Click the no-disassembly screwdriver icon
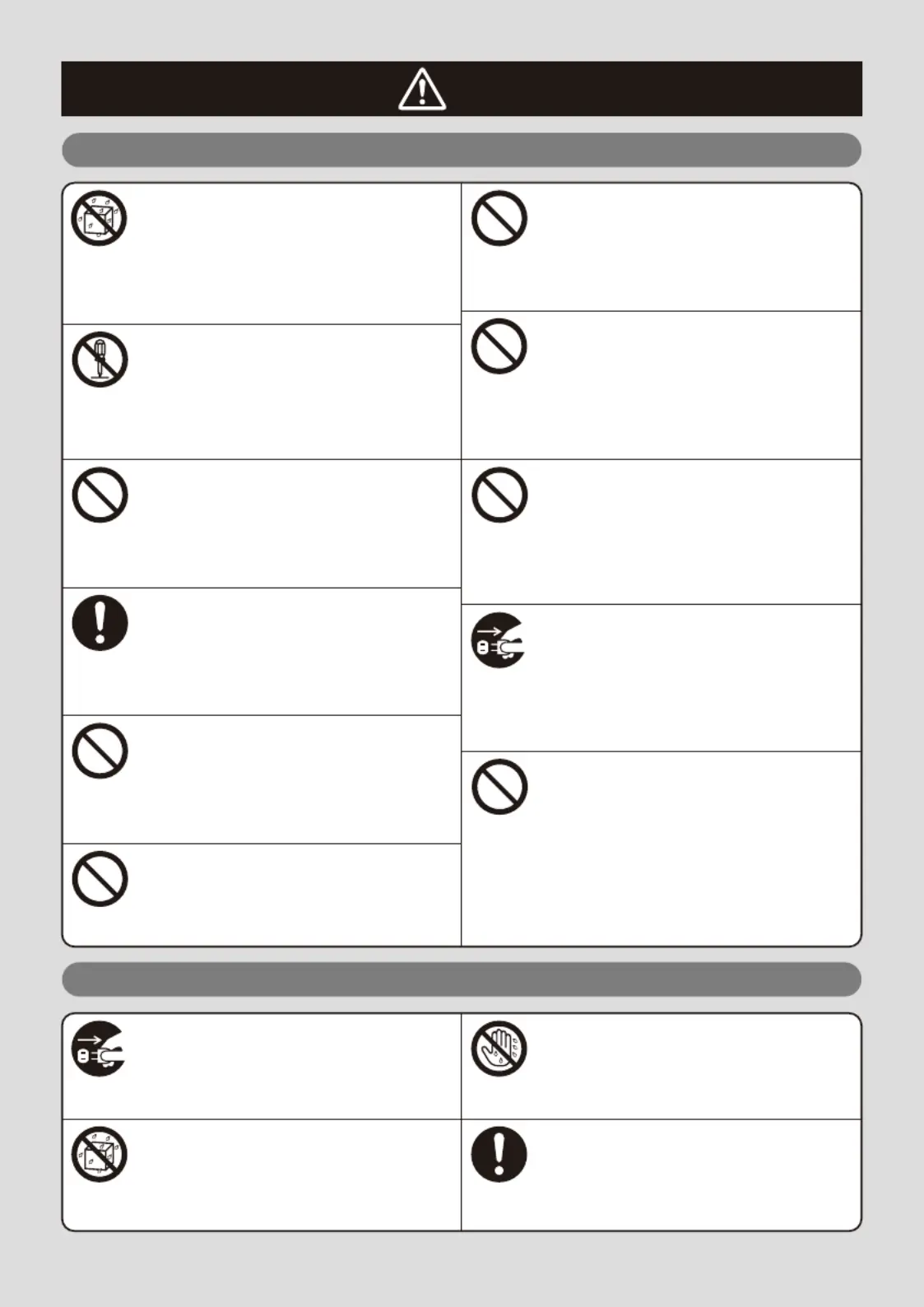The height and width of the screenshot is (1307, 924). pos(100,360)
